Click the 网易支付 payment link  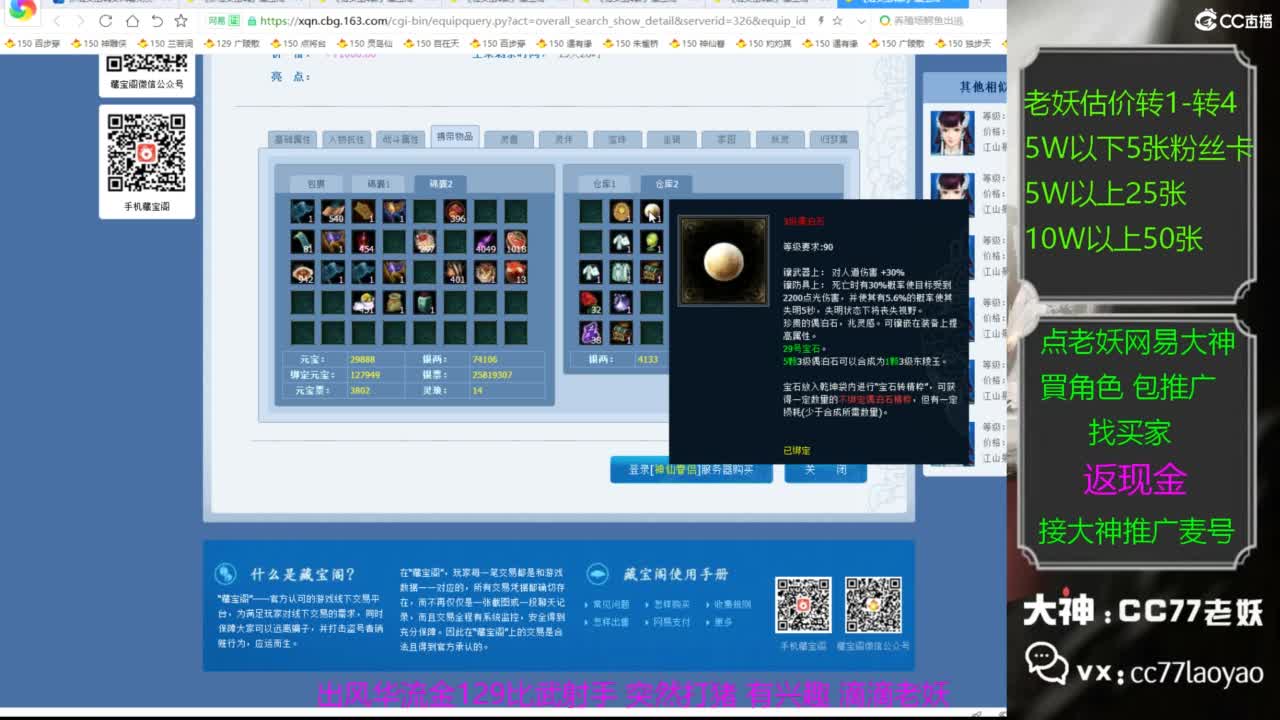click(672, 620)
